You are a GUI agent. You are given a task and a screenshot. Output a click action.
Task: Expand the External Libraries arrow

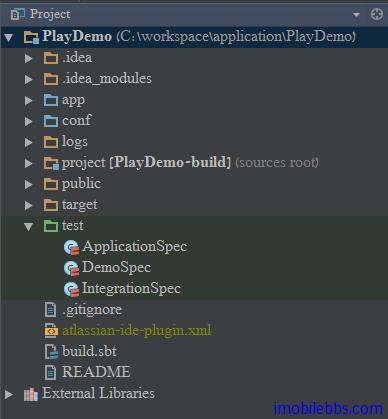point(9,394)
